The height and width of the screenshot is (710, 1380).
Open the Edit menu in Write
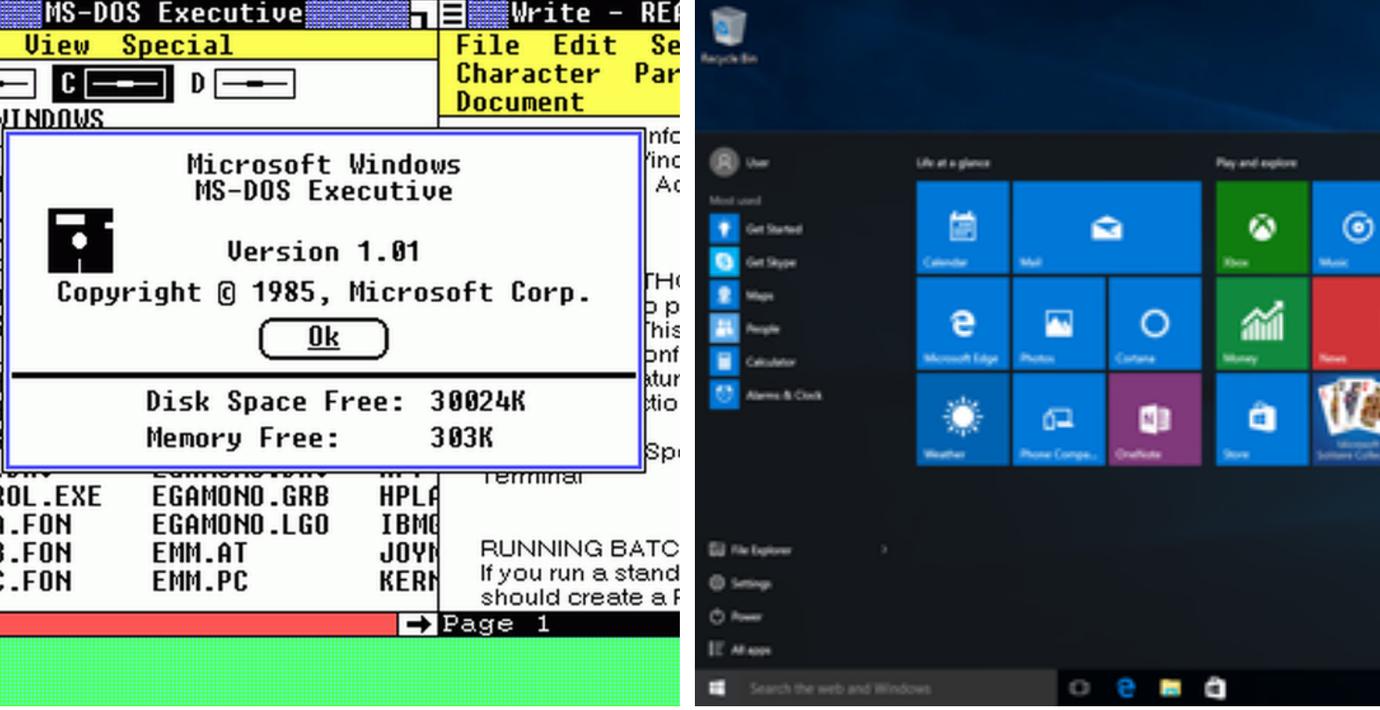pyautogui.click(x=585, y=45)
